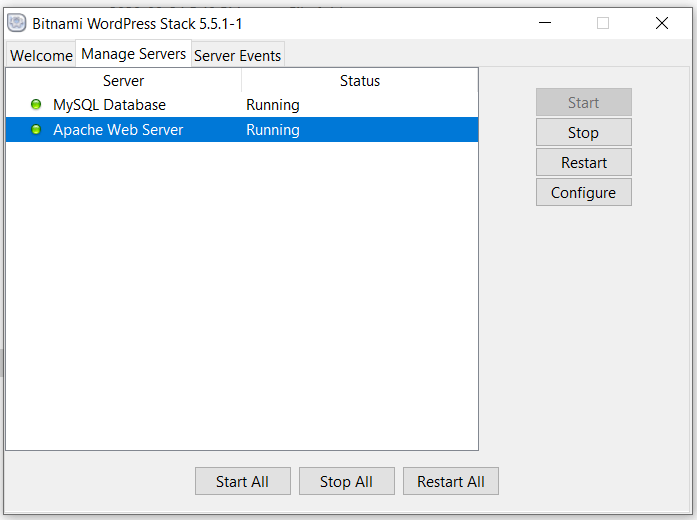Click the Server column header
Screen dimensions: 697x520
(x=124, y=81)
